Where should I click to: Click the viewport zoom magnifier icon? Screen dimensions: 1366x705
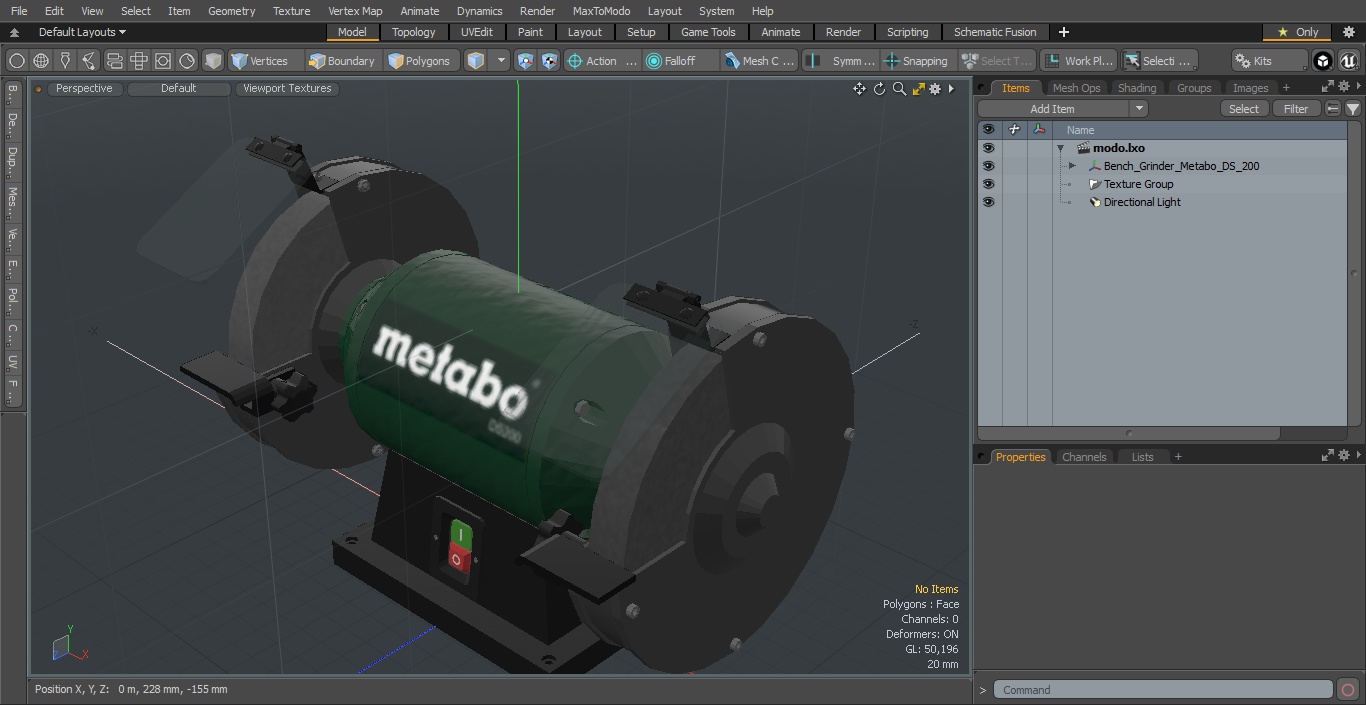[x=899, y=89]
